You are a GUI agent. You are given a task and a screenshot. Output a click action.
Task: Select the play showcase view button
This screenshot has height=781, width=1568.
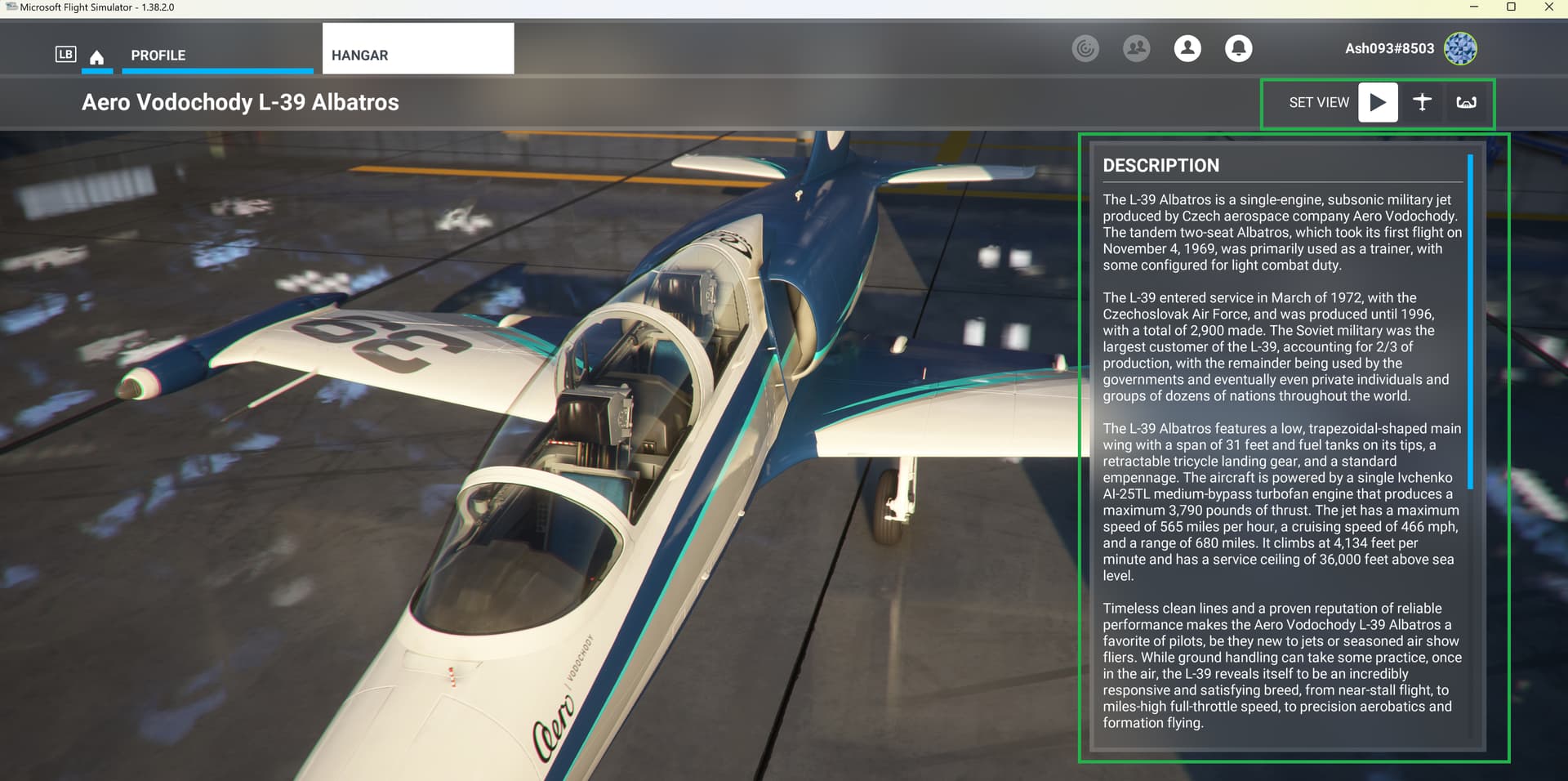click(x=1378, y=102)
